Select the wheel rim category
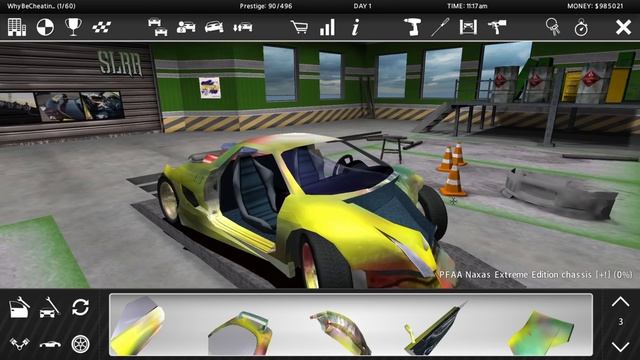 (80, 344)
